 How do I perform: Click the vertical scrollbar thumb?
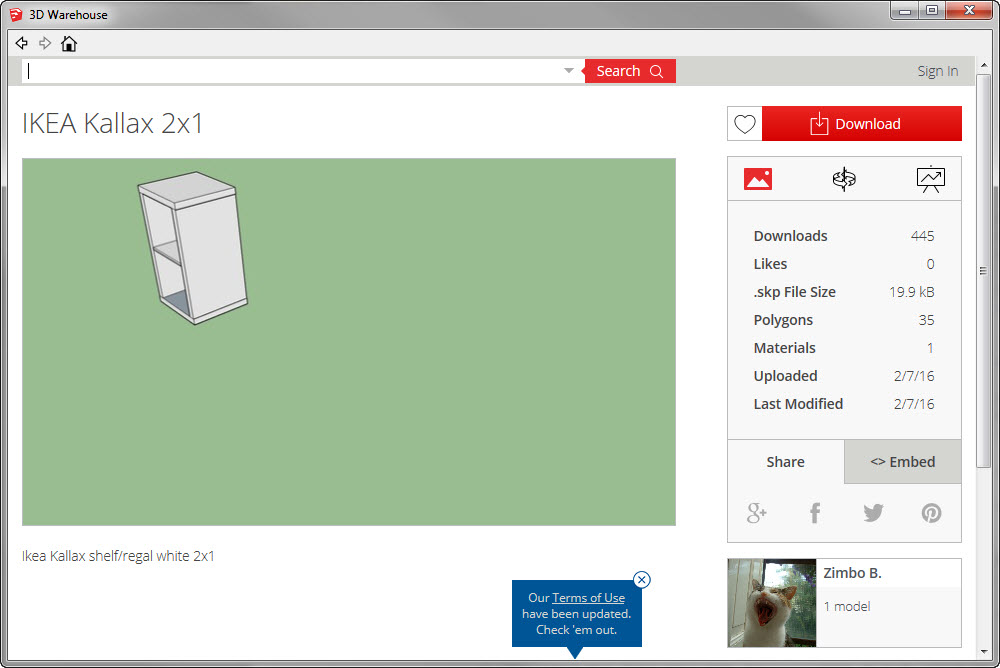point(983,271)
